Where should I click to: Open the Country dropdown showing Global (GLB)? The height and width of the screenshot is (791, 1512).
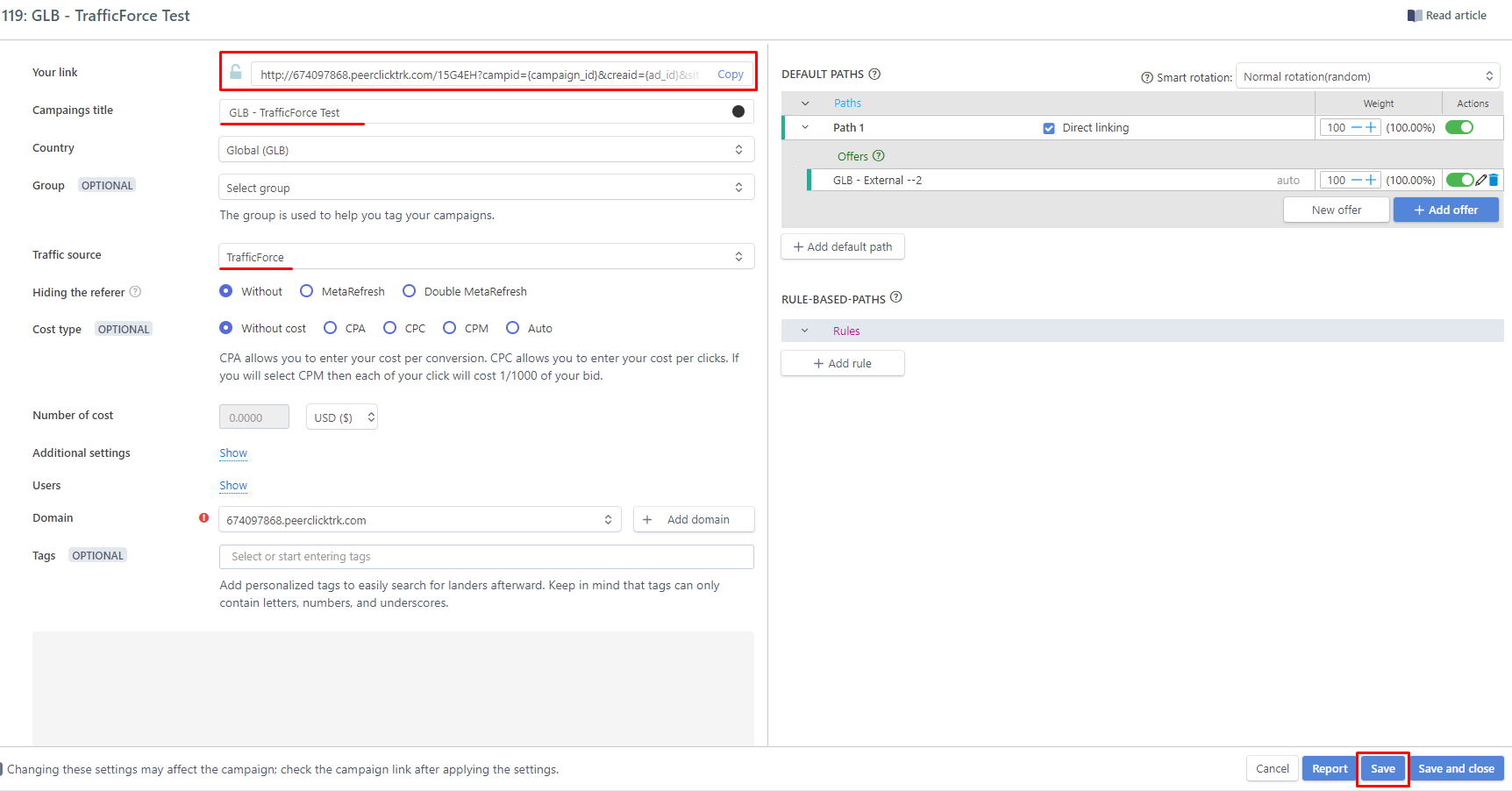[486, 150]
